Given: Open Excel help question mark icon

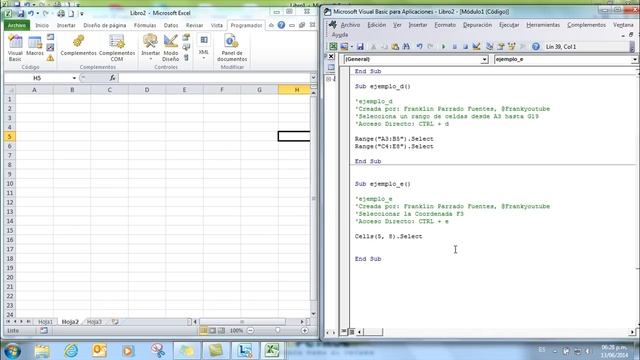Looking at the screenshot, I should click(x=281, y=25).
